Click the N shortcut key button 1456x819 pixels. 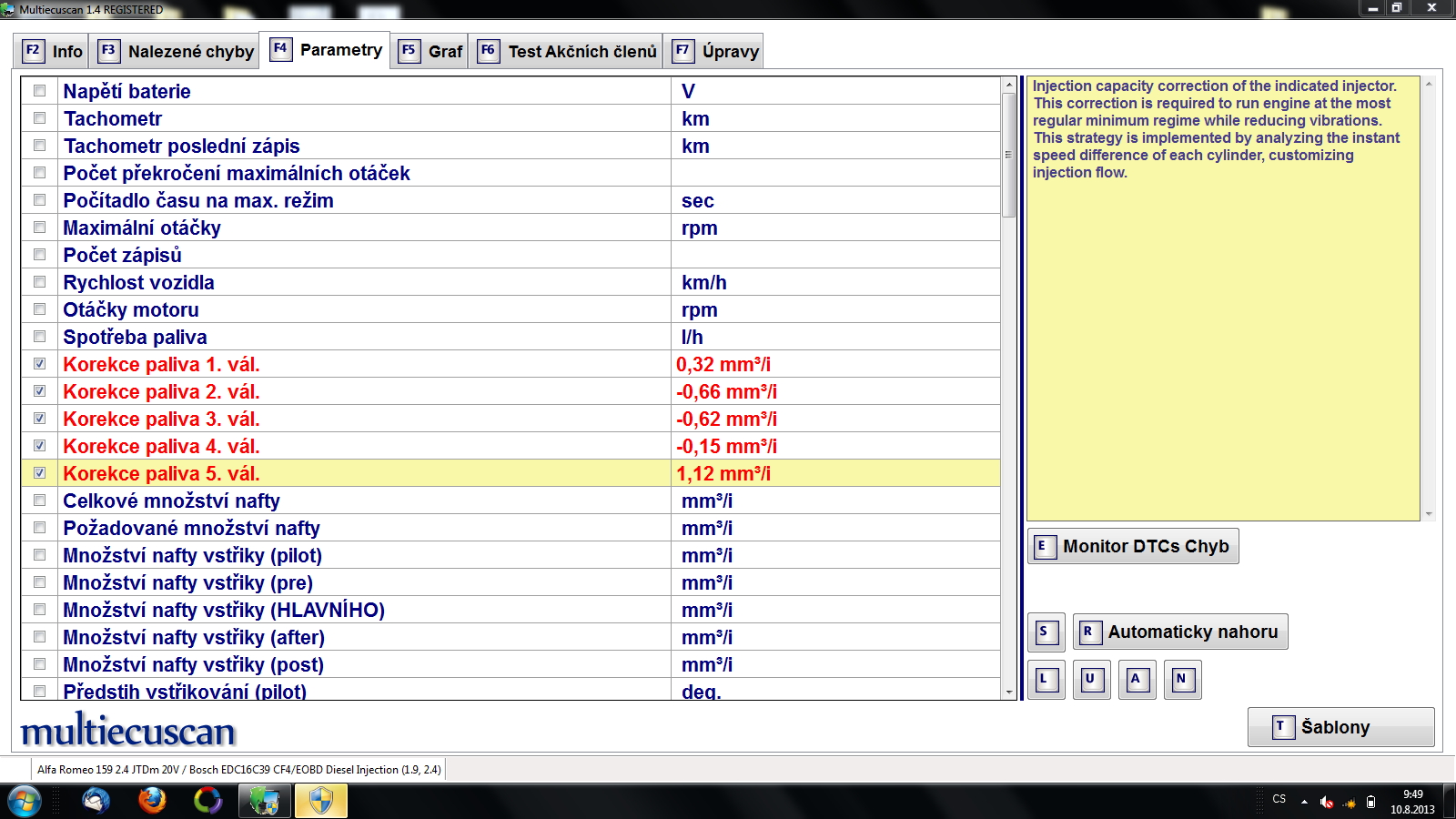coord(1182,680)
